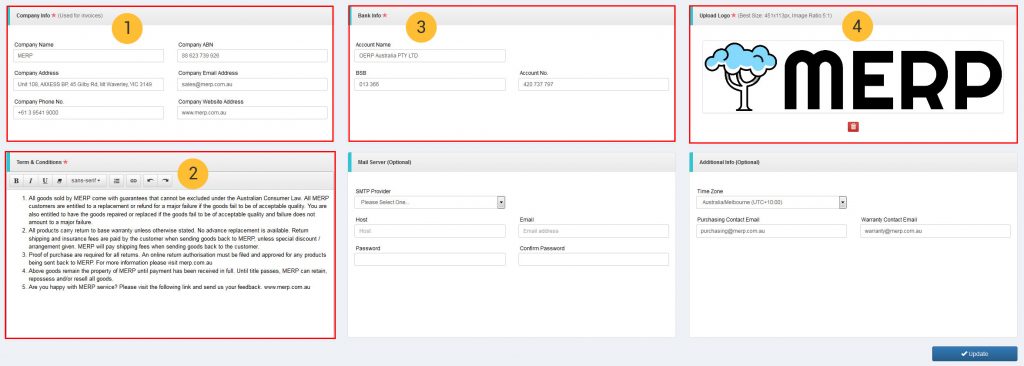
Task: Delete the uploaded logo with trash icon
Action: 853,126
